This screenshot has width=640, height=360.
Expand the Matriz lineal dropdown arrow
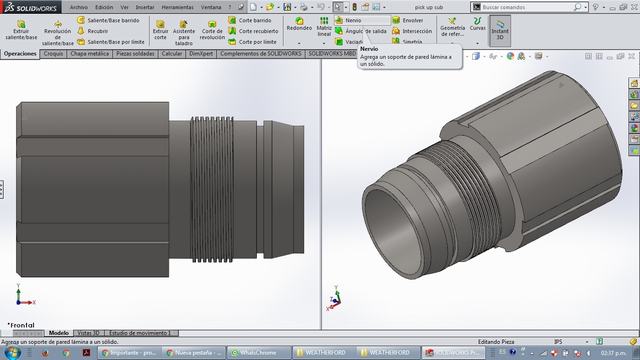(324, 43)
